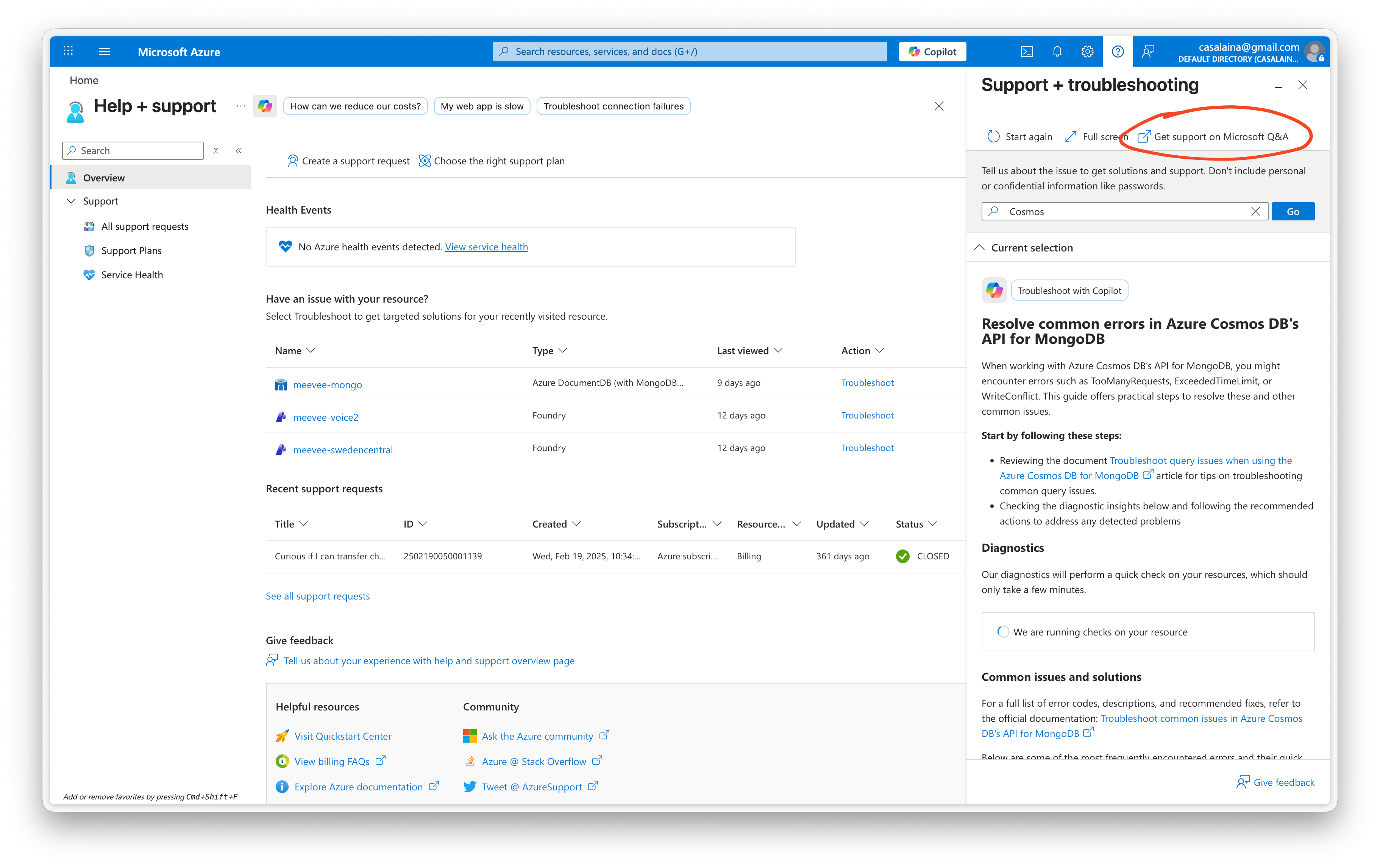Open the hamburger portal menu
This screenshot has width=1380, height=868.
tap(104, 52)
